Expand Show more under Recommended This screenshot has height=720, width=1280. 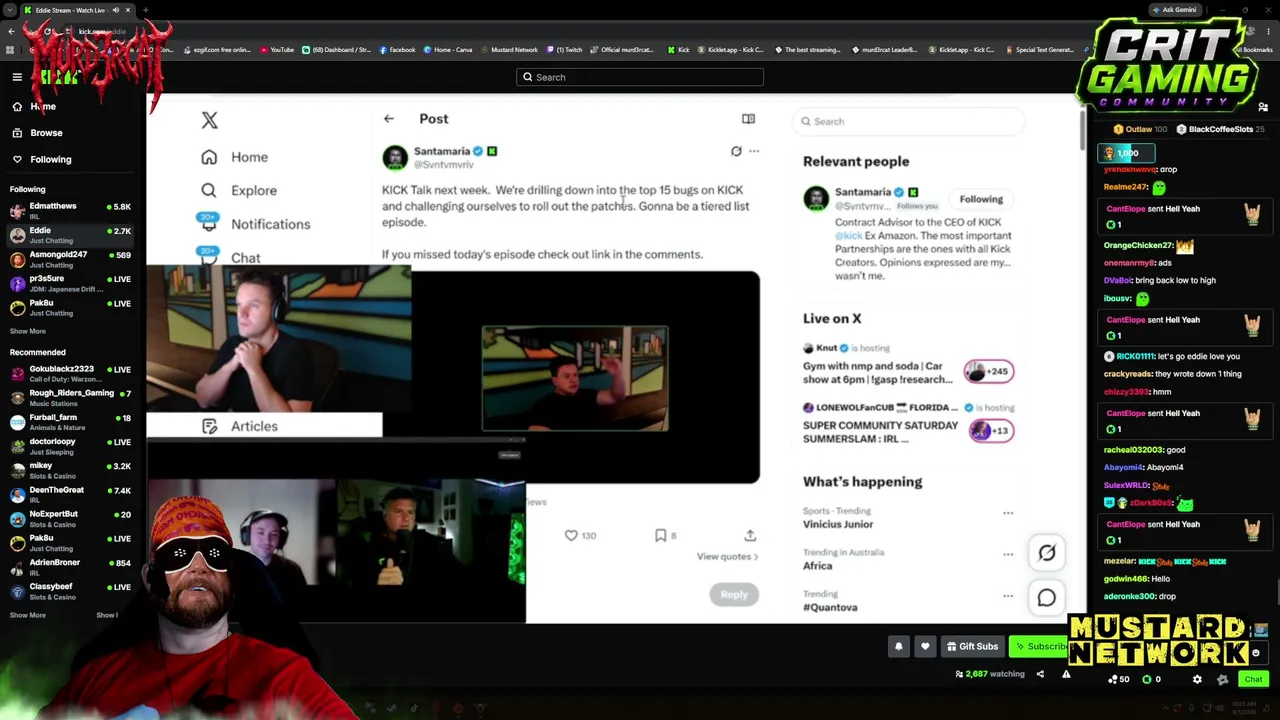click(28, 615)
